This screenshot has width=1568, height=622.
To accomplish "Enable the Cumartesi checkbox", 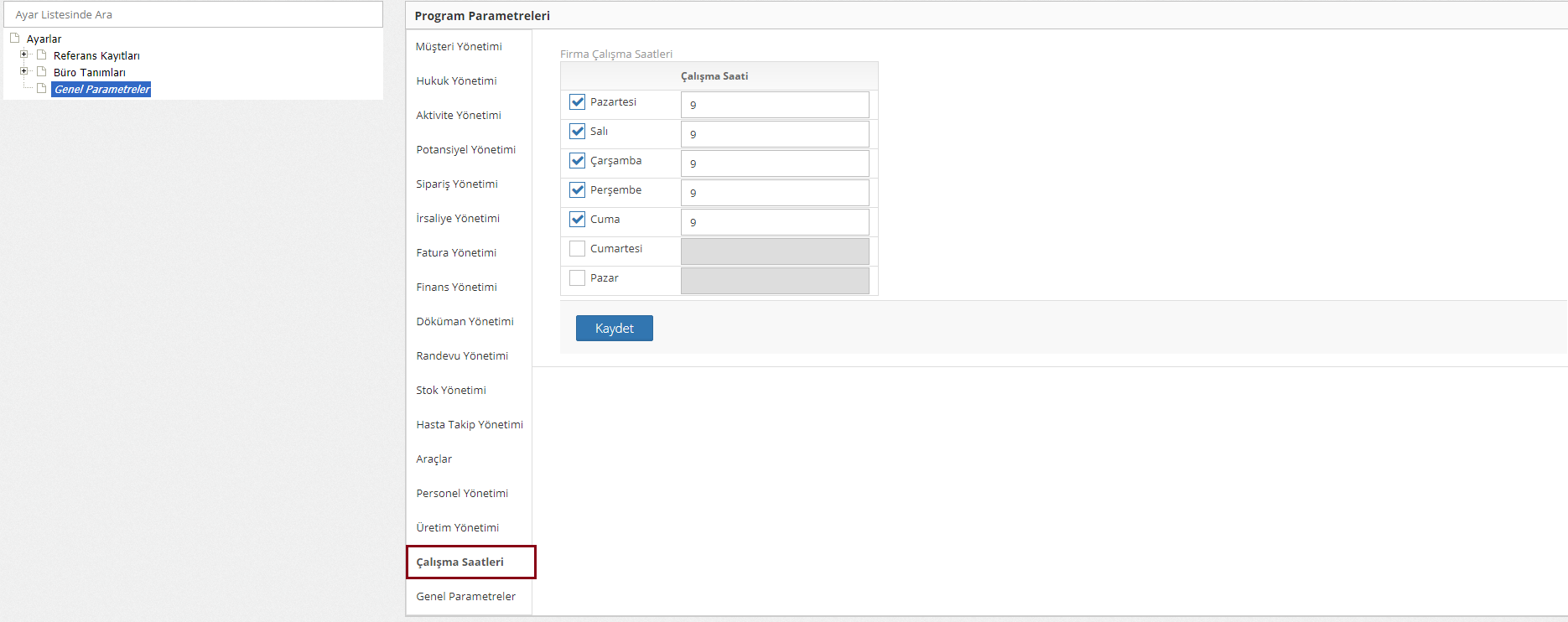I will click(577, 249).
